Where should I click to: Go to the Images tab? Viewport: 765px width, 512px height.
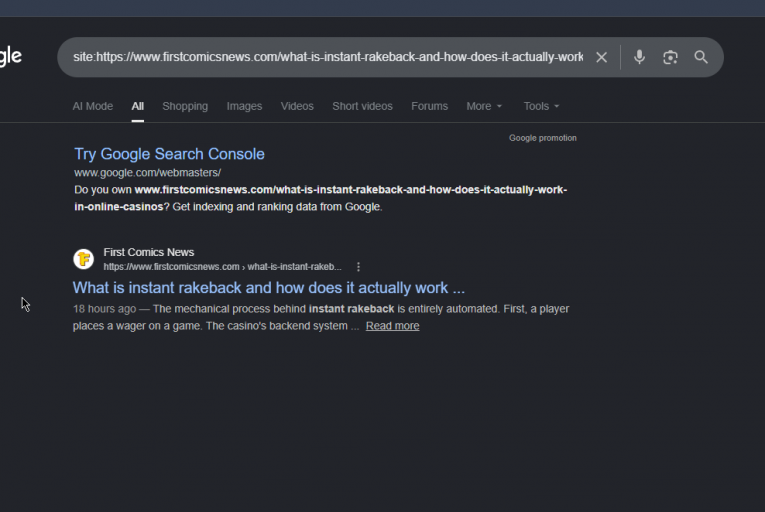244,106
